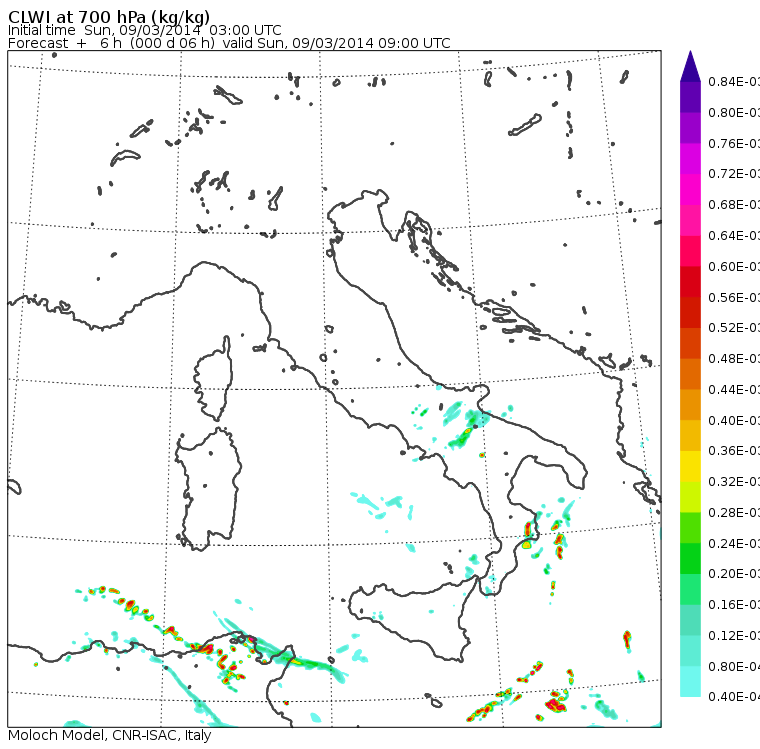Select the orange band between 0.44E-03 and 0.48E-03
Screen dimensions: 760x749
point(690,374)
